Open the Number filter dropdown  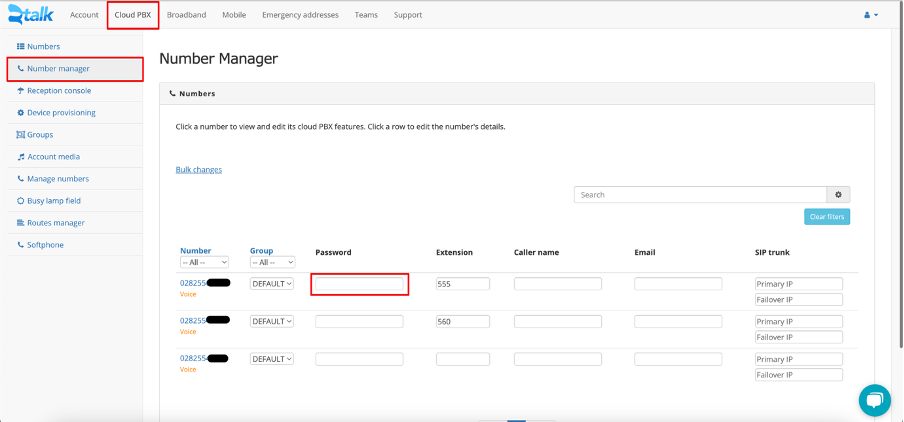pos(205,262)
